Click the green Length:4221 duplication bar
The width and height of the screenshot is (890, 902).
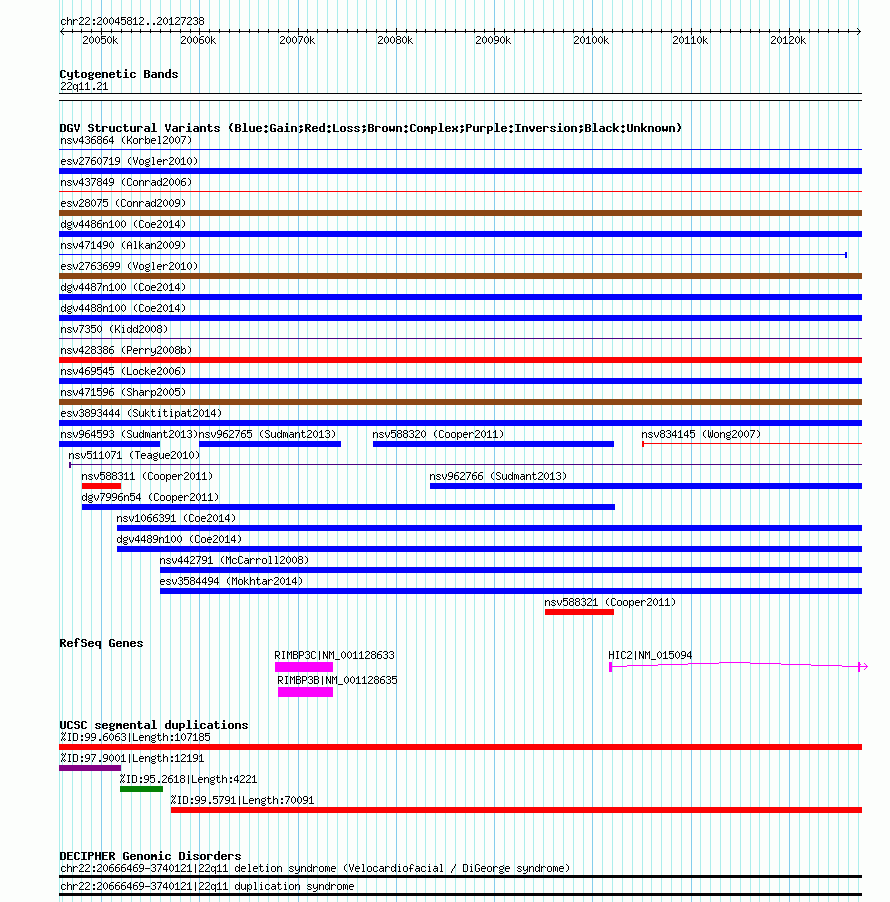[x=142, y=789]
